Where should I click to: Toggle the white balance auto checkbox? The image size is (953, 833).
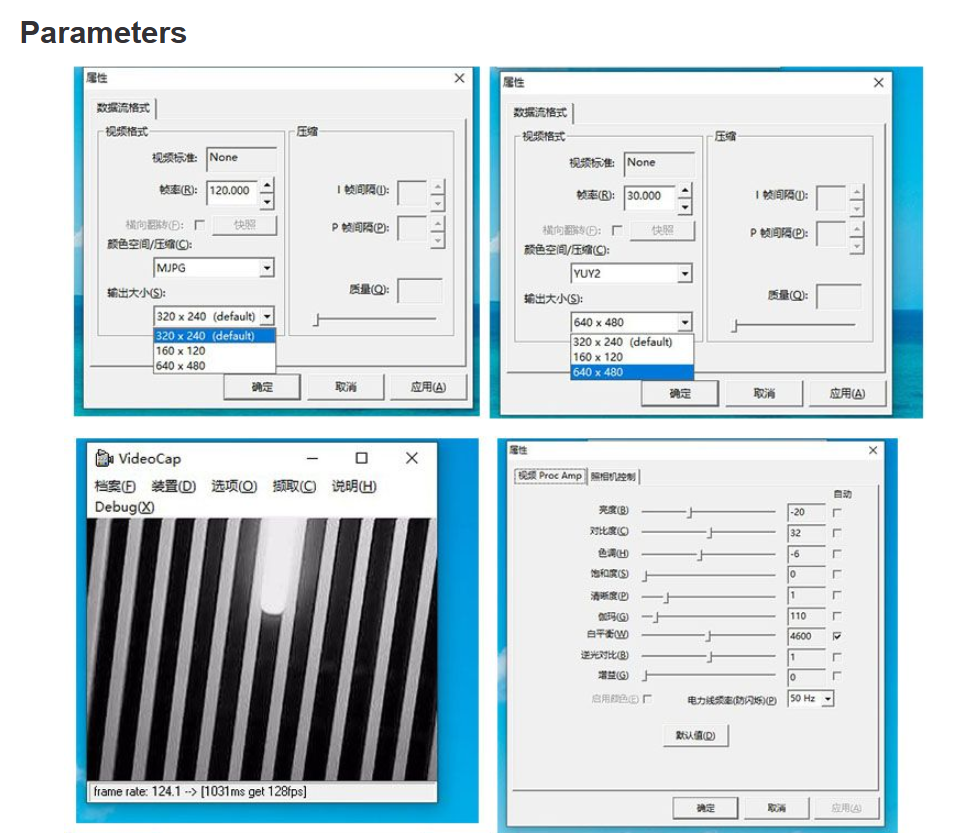coord(837,636)
